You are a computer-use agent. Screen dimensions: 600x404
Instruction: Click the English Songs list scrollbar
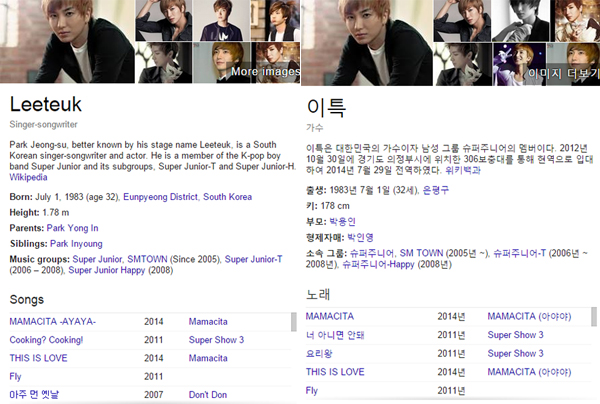[297, 322]
